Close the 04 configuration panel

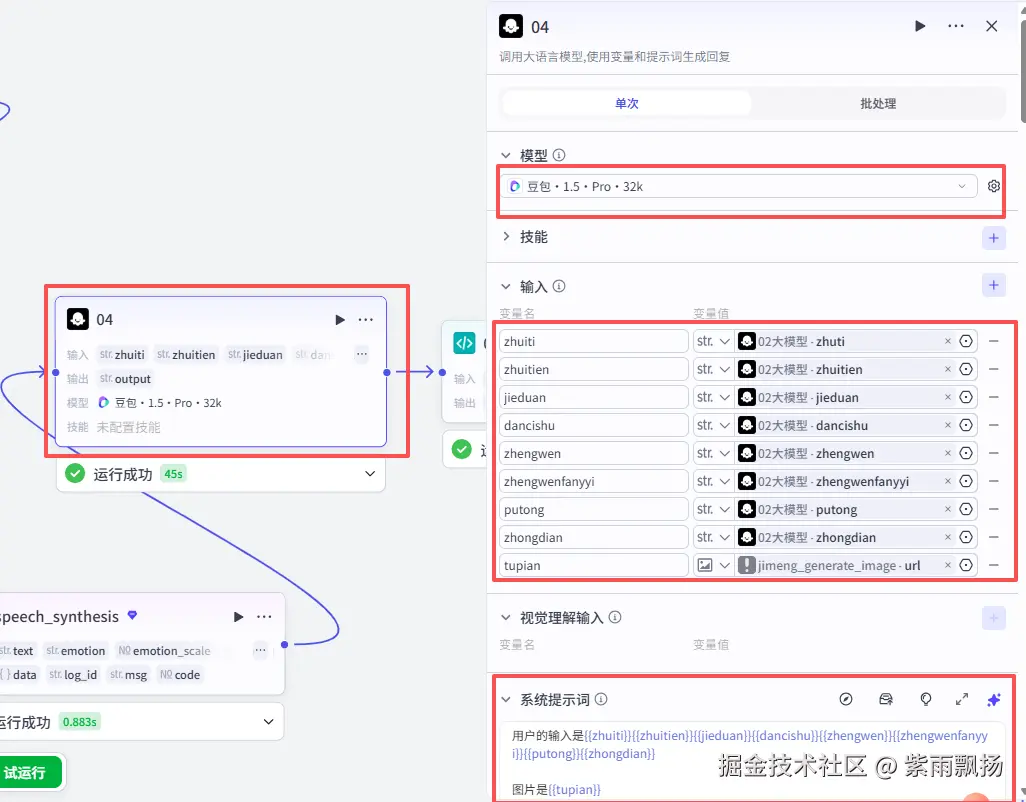[x=992, y=26]
